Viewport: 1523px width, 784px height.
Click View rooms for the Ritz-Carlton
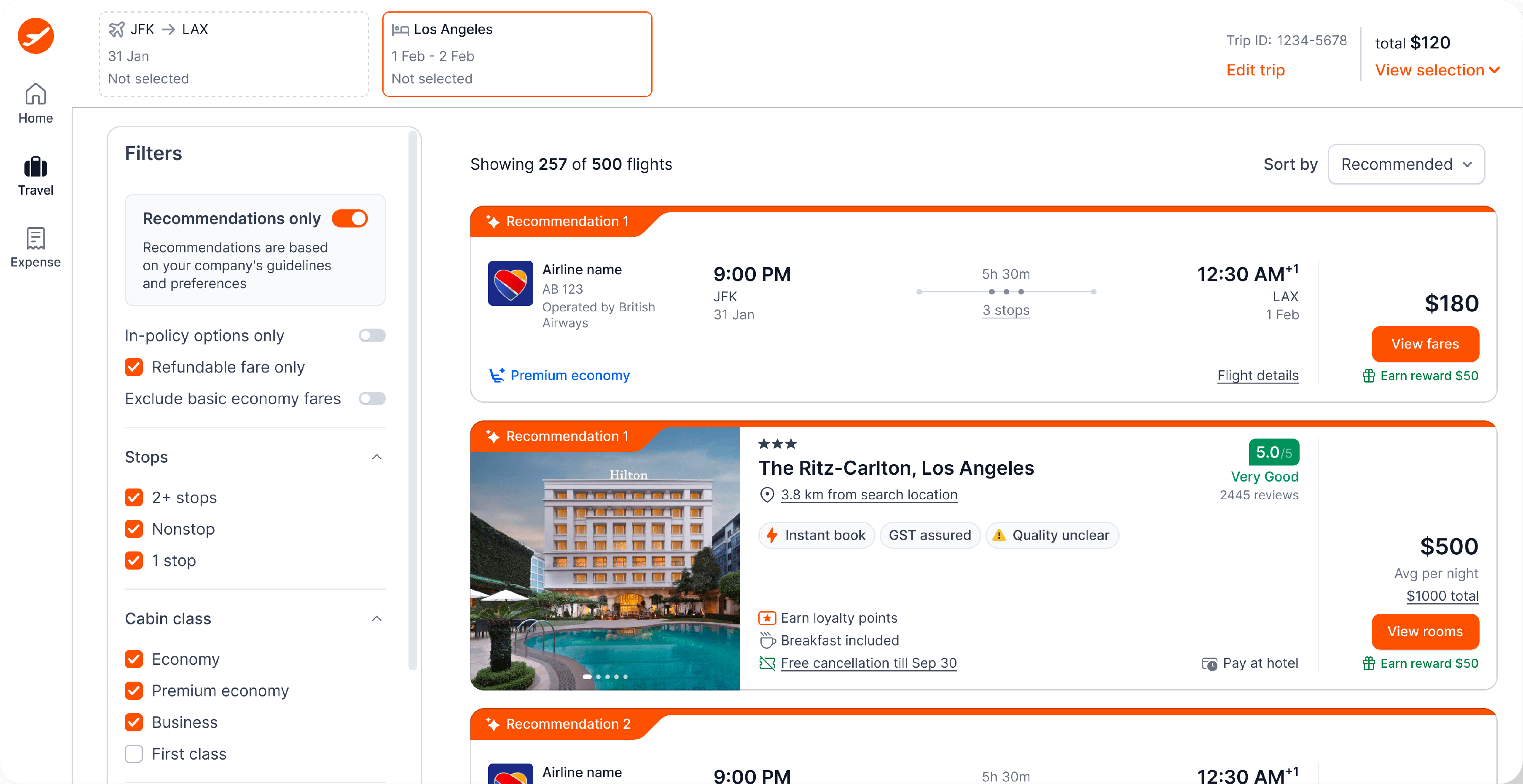point(1425,631)
